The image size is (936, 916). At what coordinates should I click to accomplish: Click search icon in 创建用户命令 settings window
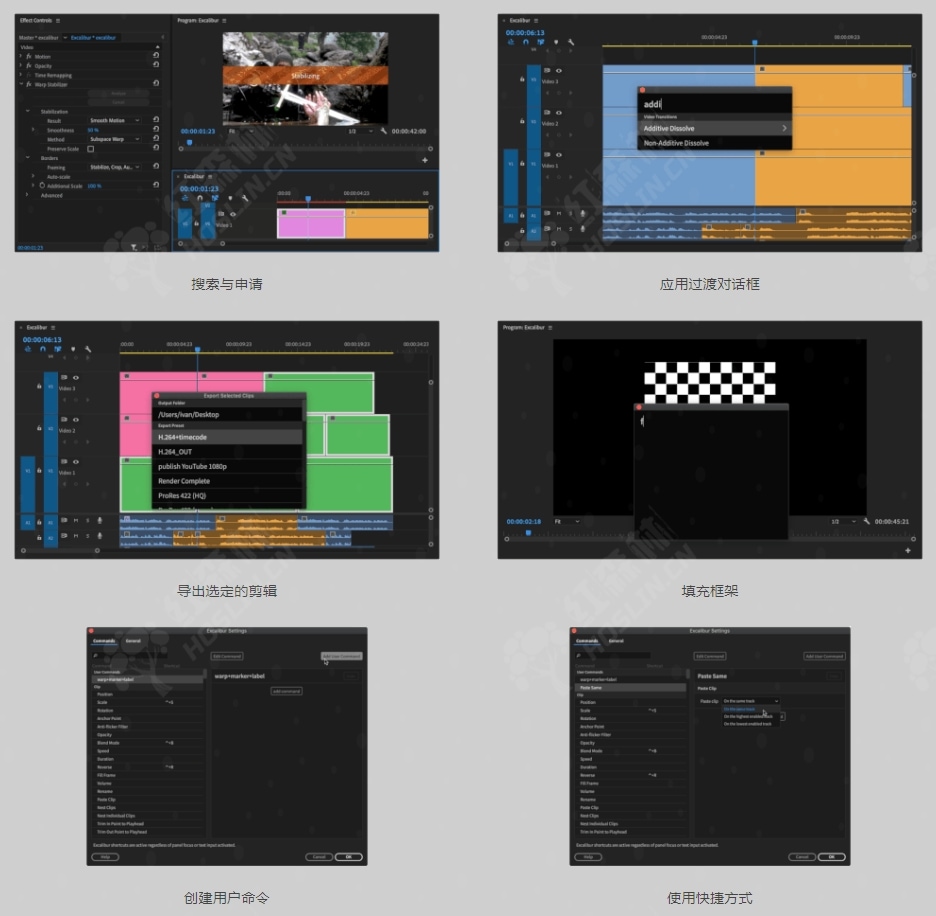(96, 656)
